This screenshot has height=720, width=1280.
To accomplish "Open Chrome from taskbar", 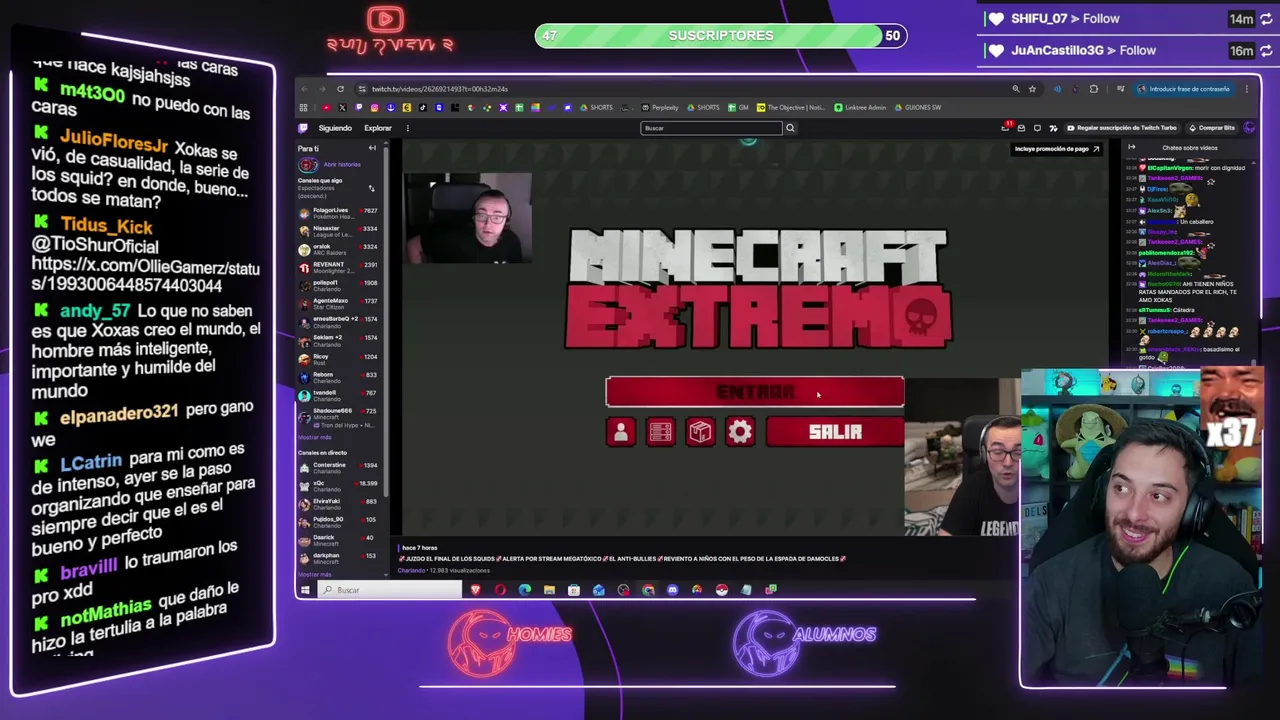I will tap(648, 590).
